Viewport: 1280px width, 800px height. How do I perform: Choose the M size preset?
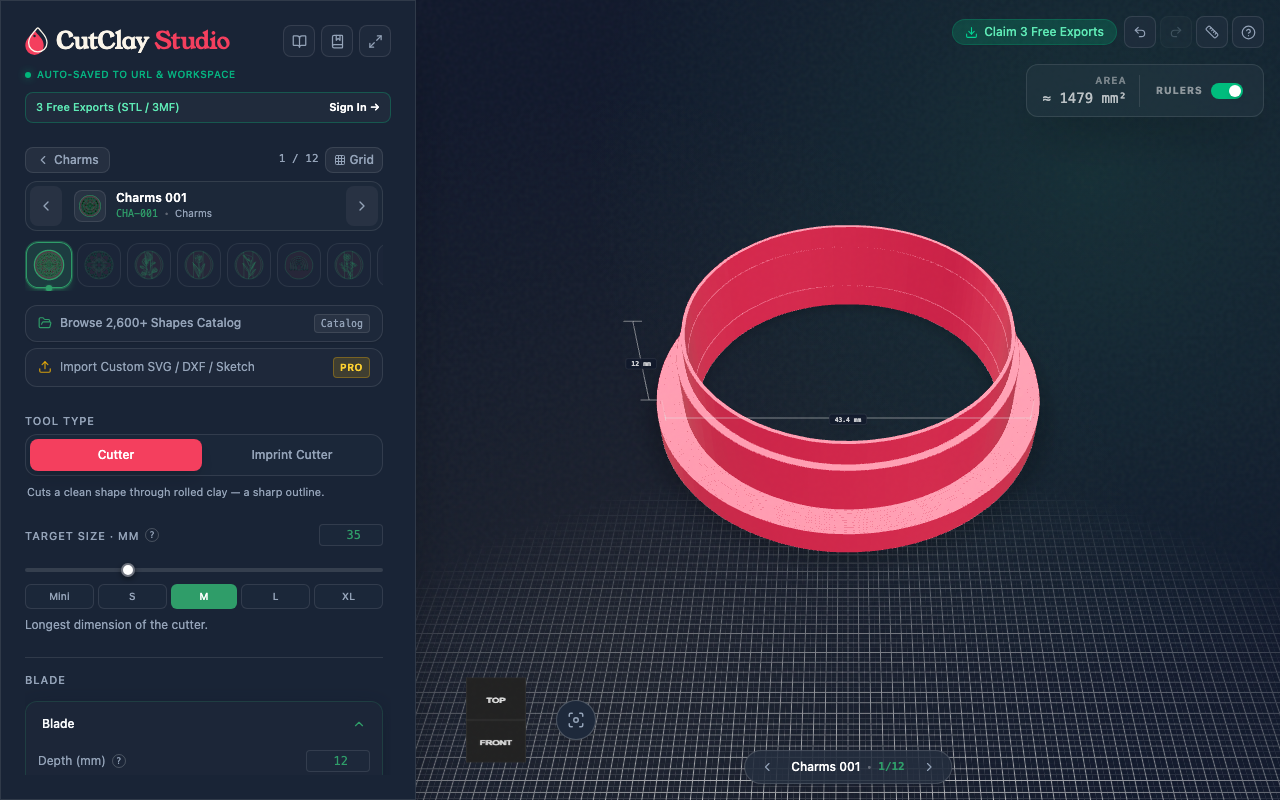204,597
